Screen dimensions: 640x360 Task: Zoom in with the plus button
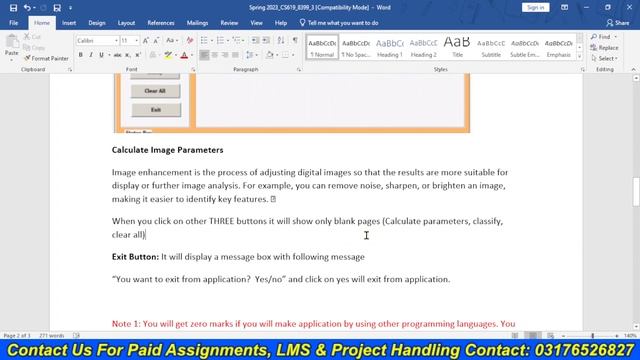(x=617, y=336)
